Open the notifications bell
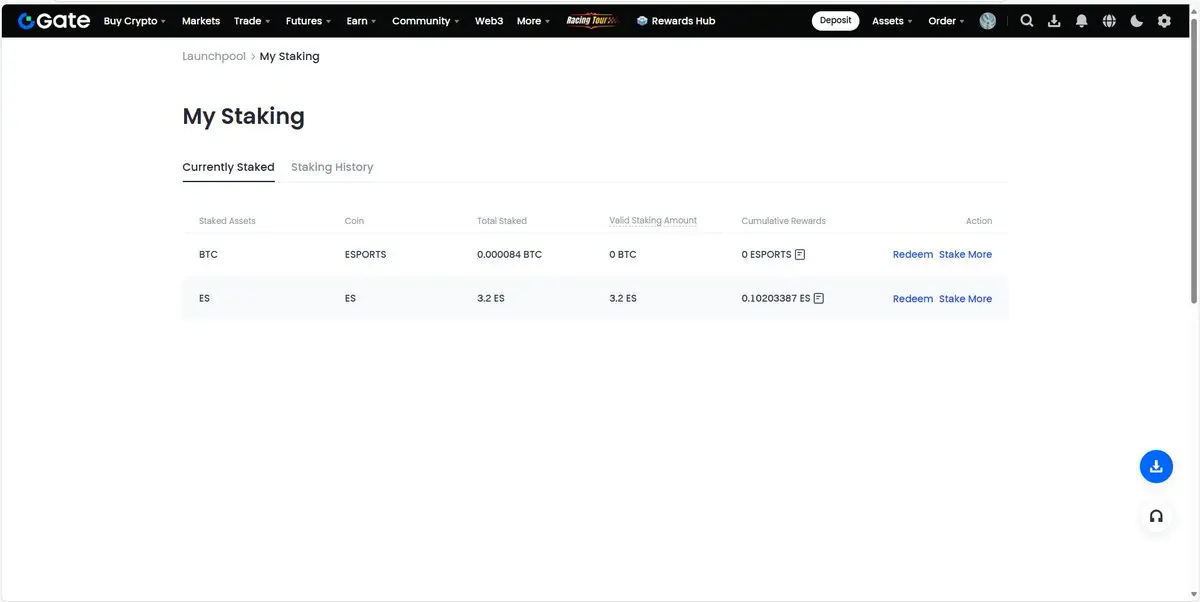 pyautogui.click(x=1081, y=20)
